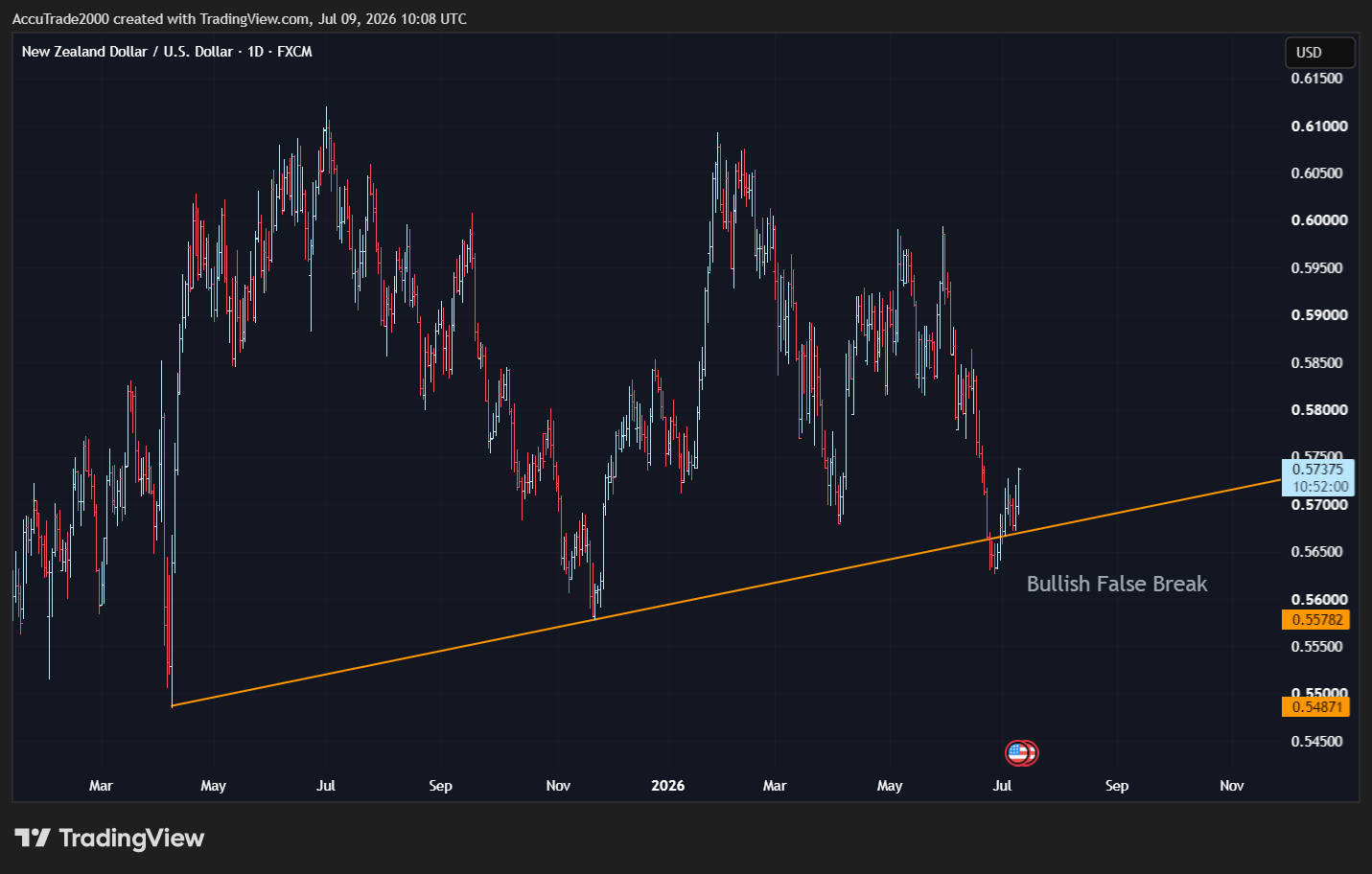The image size is (1372, 874).
Task: Click the 2026 label on time axis
Action: [x=667, y=786]
